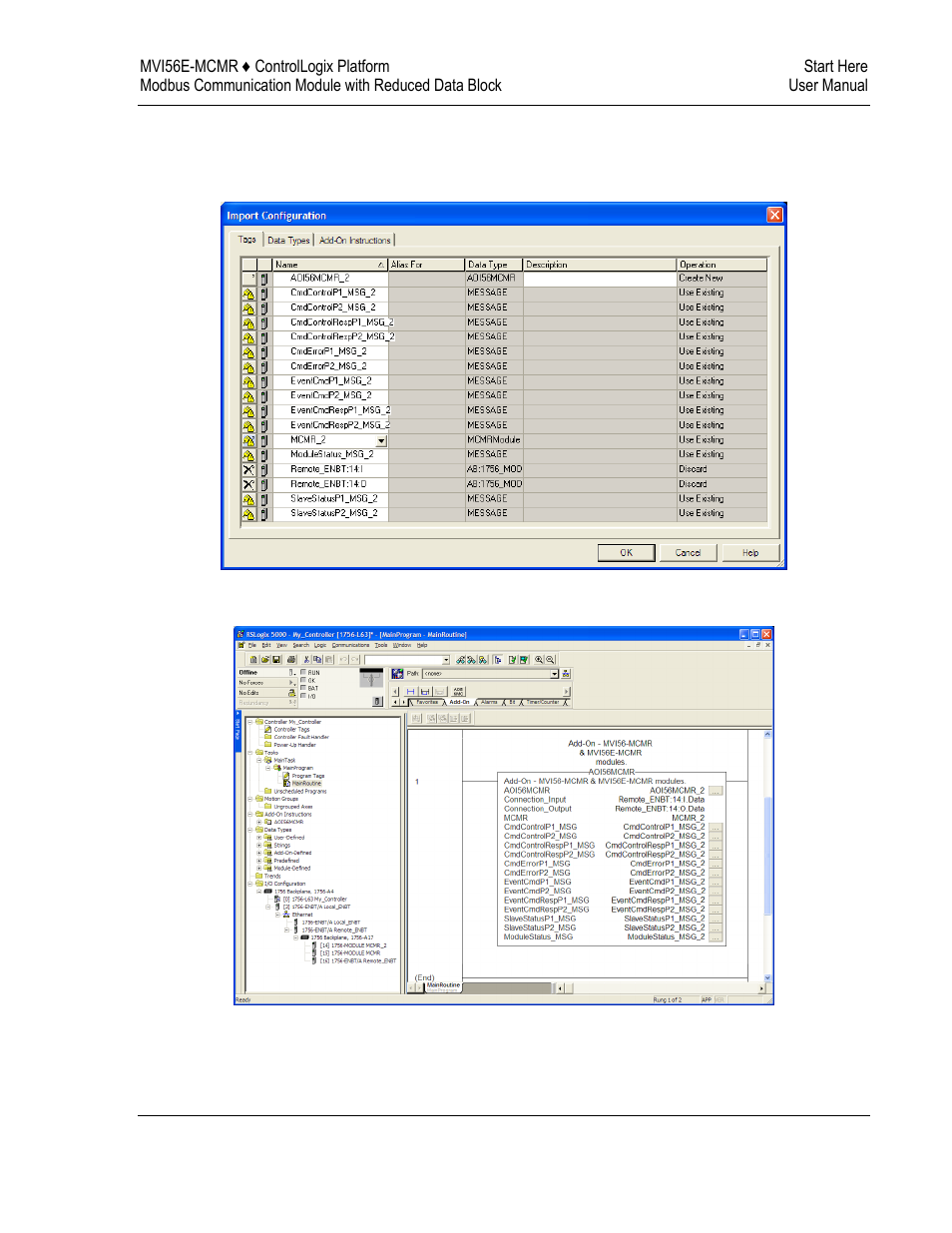
Task: Click the Rung instruction icon in element toolbar
Action: pyautogui.click(x=410, y=691)
